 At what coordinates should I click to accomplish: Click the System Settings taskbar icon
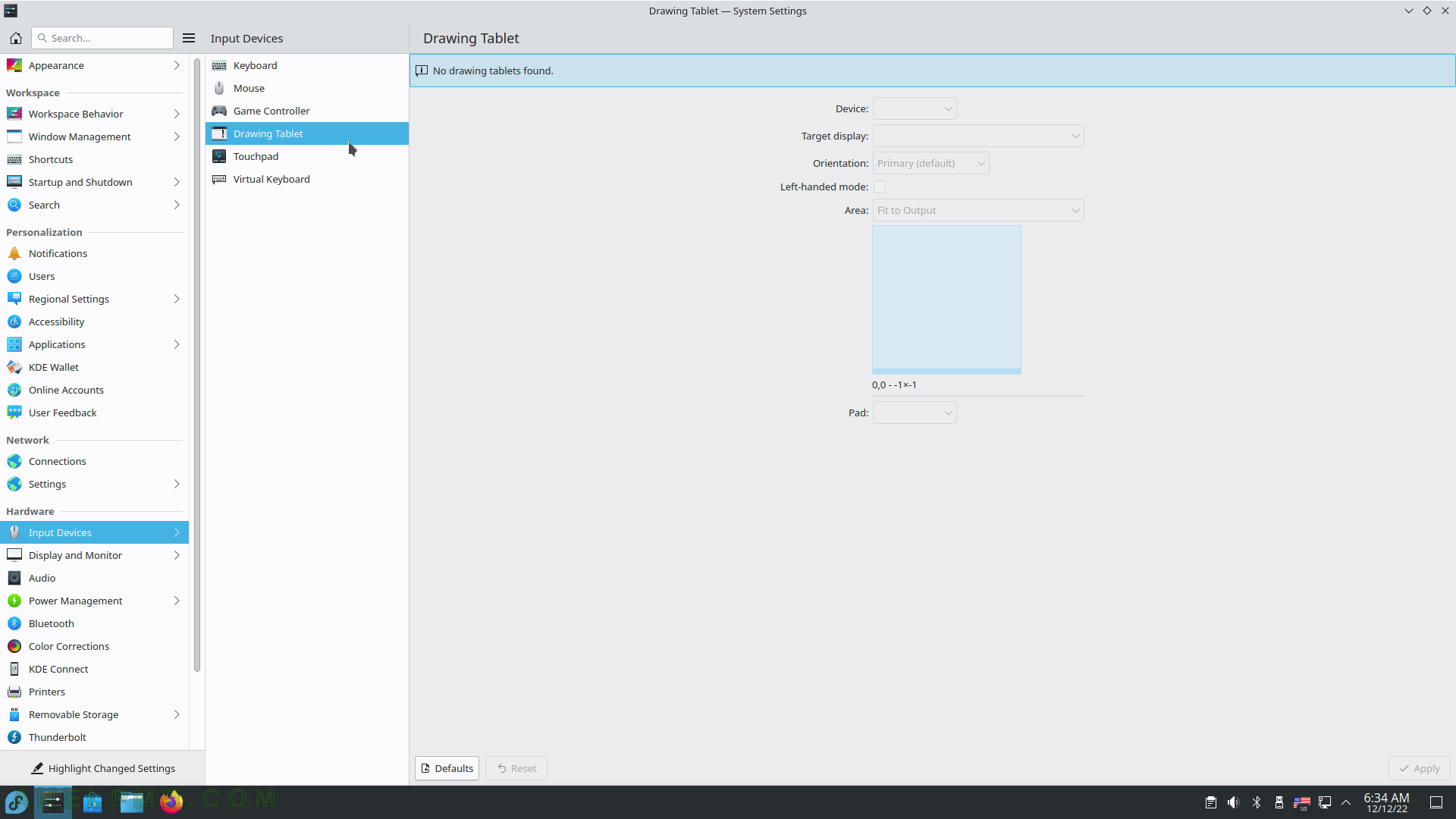53,802
